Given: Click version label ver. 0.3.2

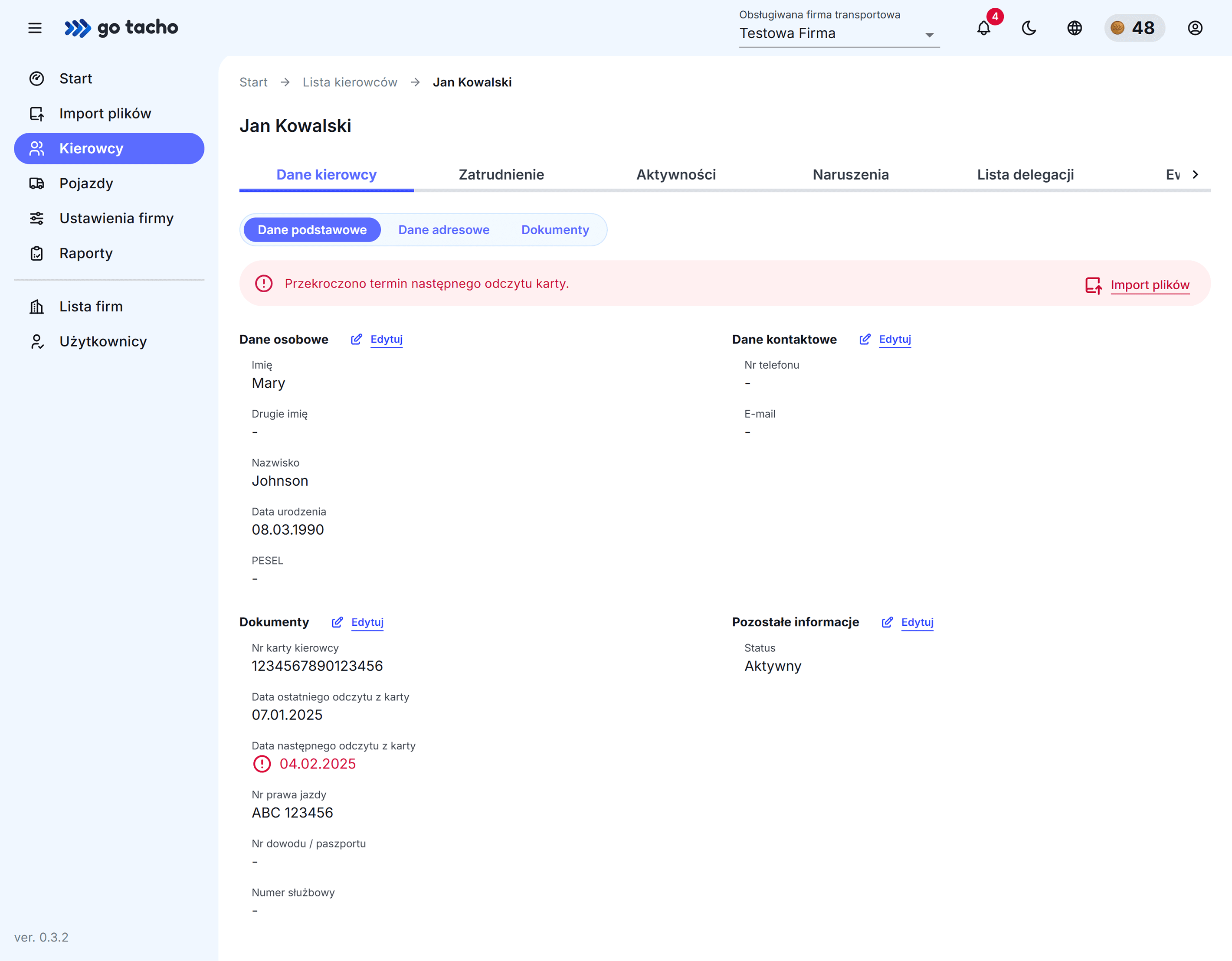Looking at the screenshot, I should coord(41,937).
